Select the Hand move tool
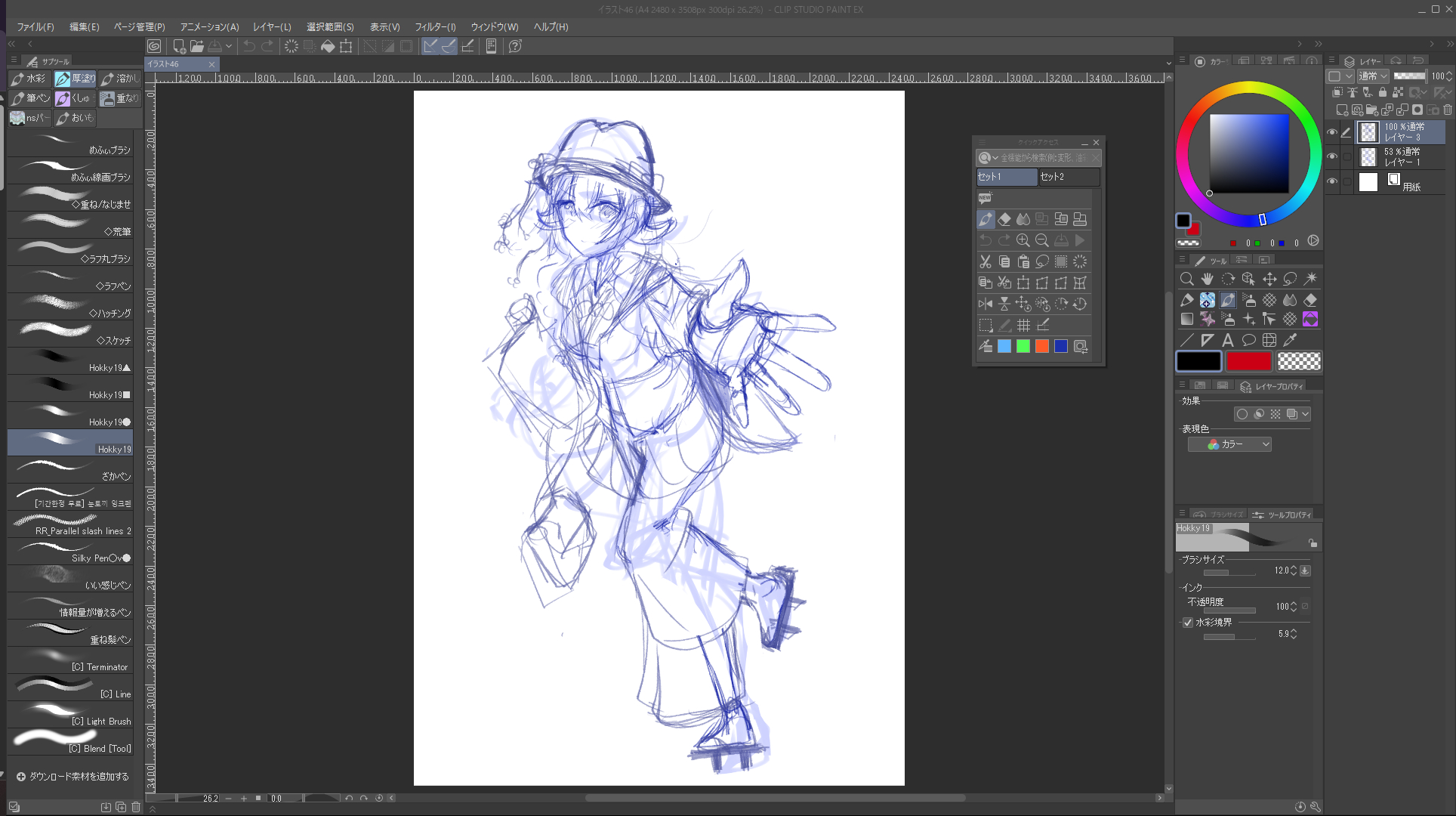The image size is (1456, 816). pos(1208,279)
